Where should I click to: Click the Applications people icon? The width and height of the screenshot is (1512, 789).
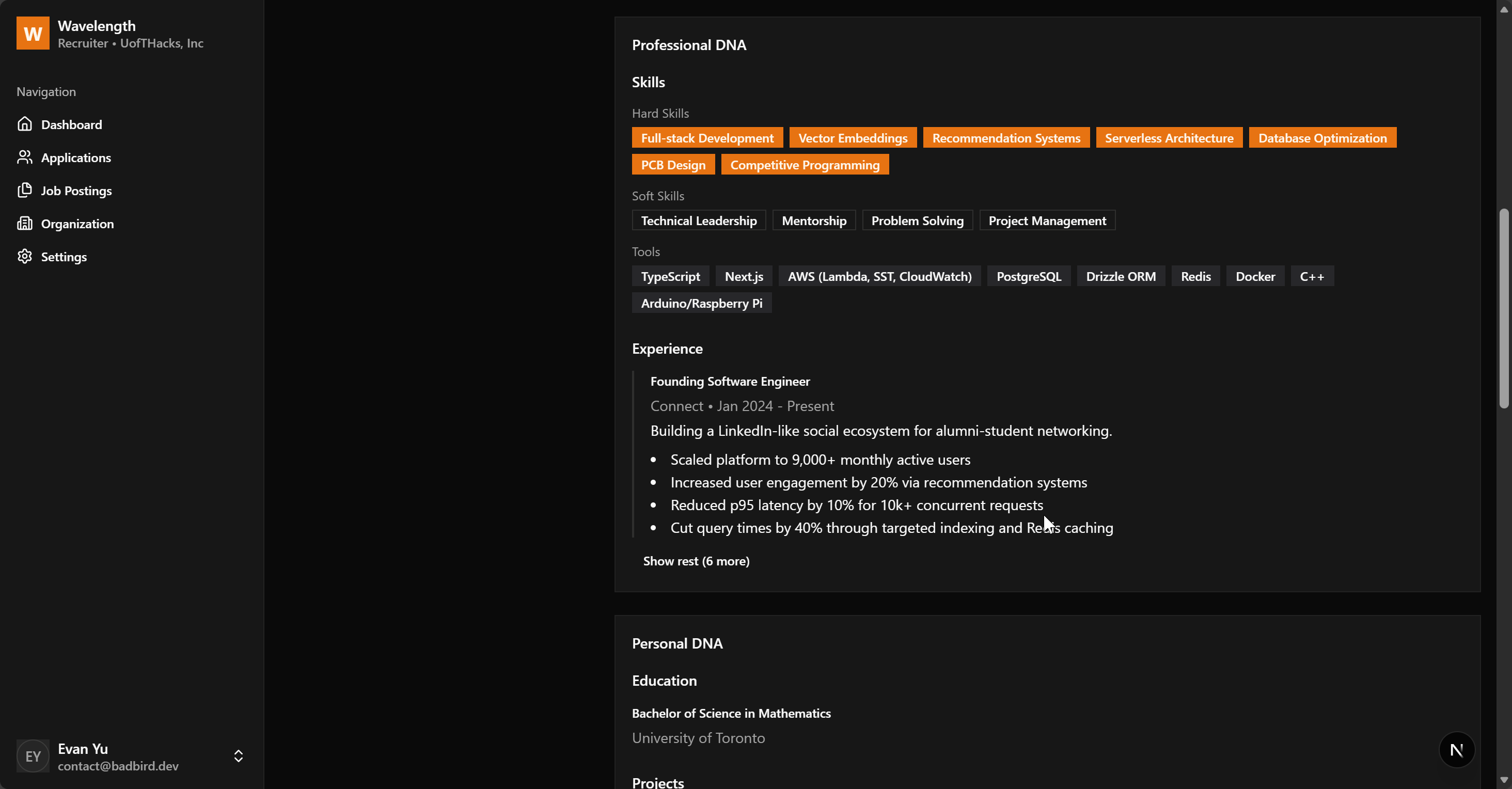[24, 157]
